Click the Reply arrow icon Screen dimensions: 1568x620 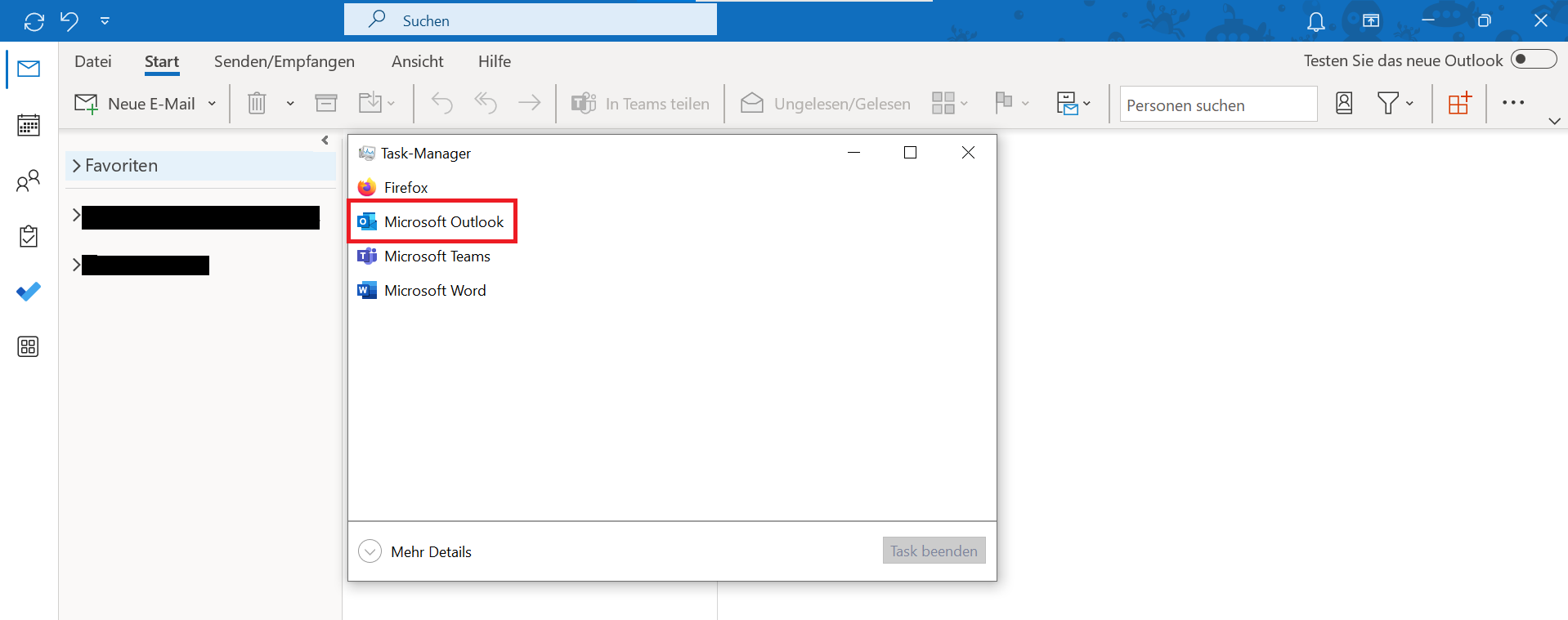tap(442, 103)
